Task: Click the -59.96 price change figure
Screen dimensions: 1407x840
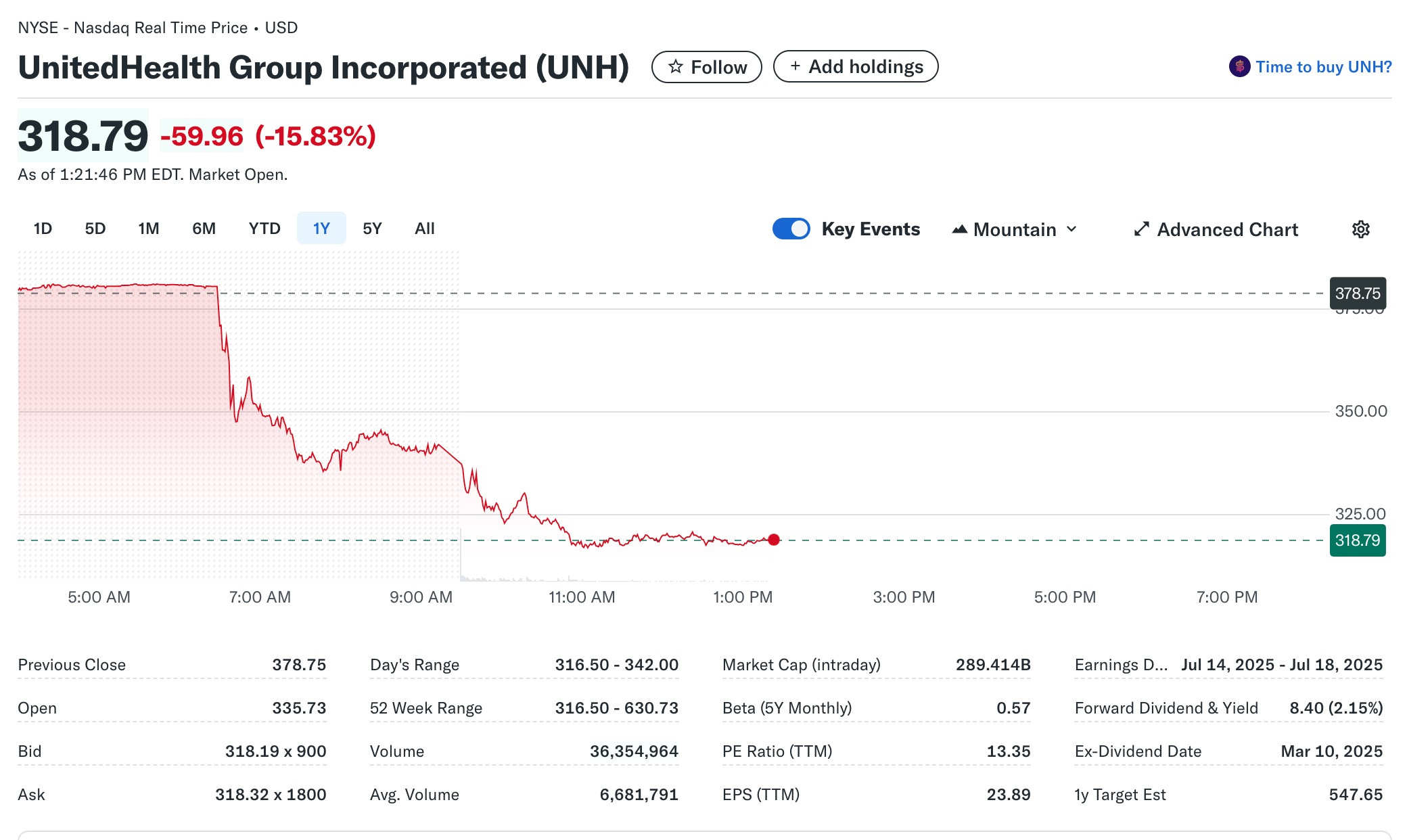Action: click(x=202, y=136)
